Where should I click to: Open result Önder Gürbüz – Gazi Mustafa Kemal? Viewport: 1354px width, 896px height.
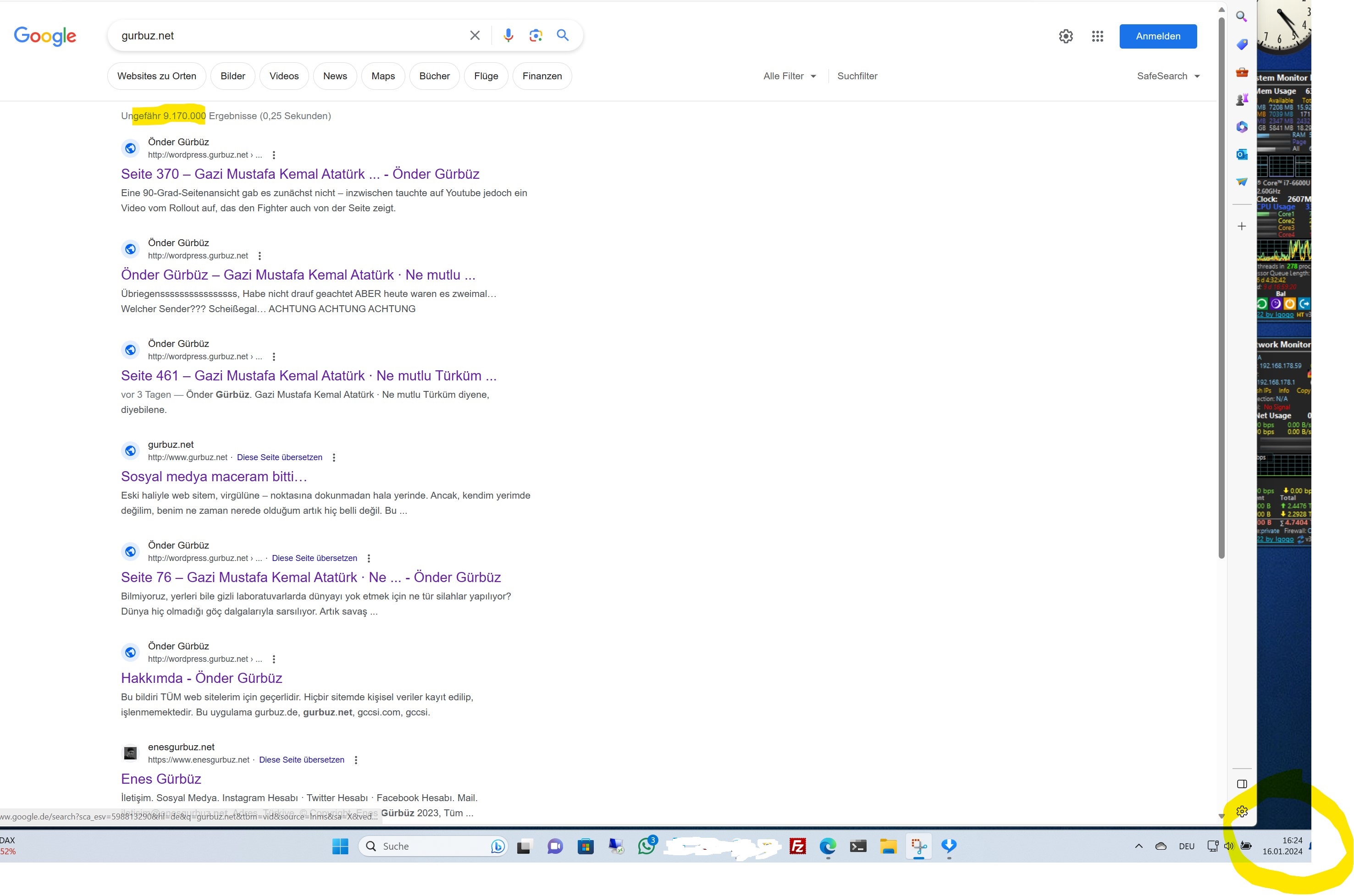[x=298, y=275]
